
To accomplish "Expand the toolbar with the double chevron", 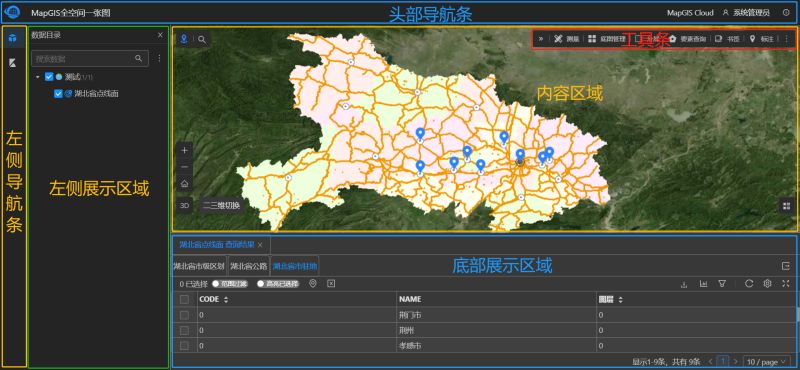I will point(541,39).
